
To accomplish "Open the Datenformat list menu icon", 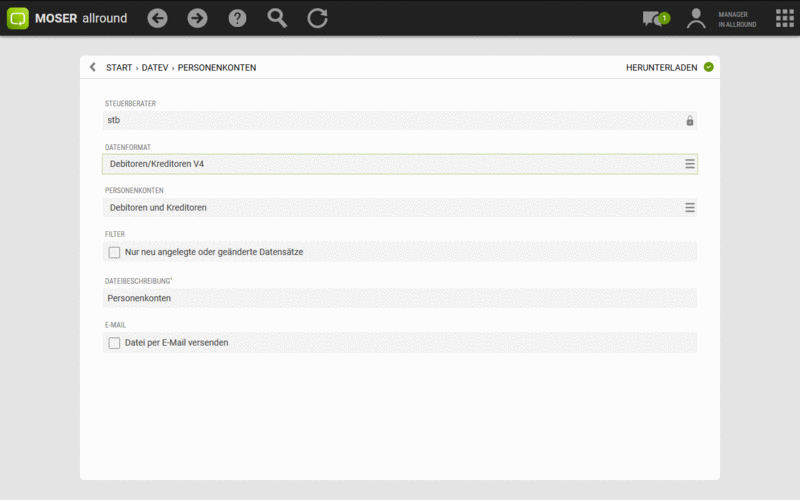I will click(690, 164).
